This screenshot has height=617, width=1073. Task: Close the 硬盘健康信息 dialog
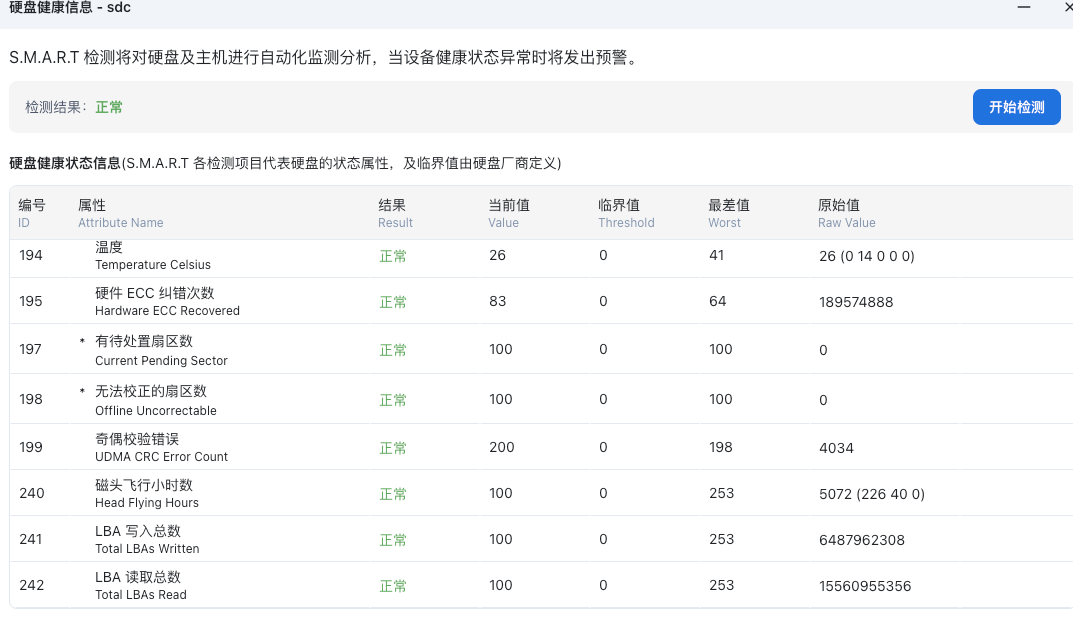point(1066,8)
